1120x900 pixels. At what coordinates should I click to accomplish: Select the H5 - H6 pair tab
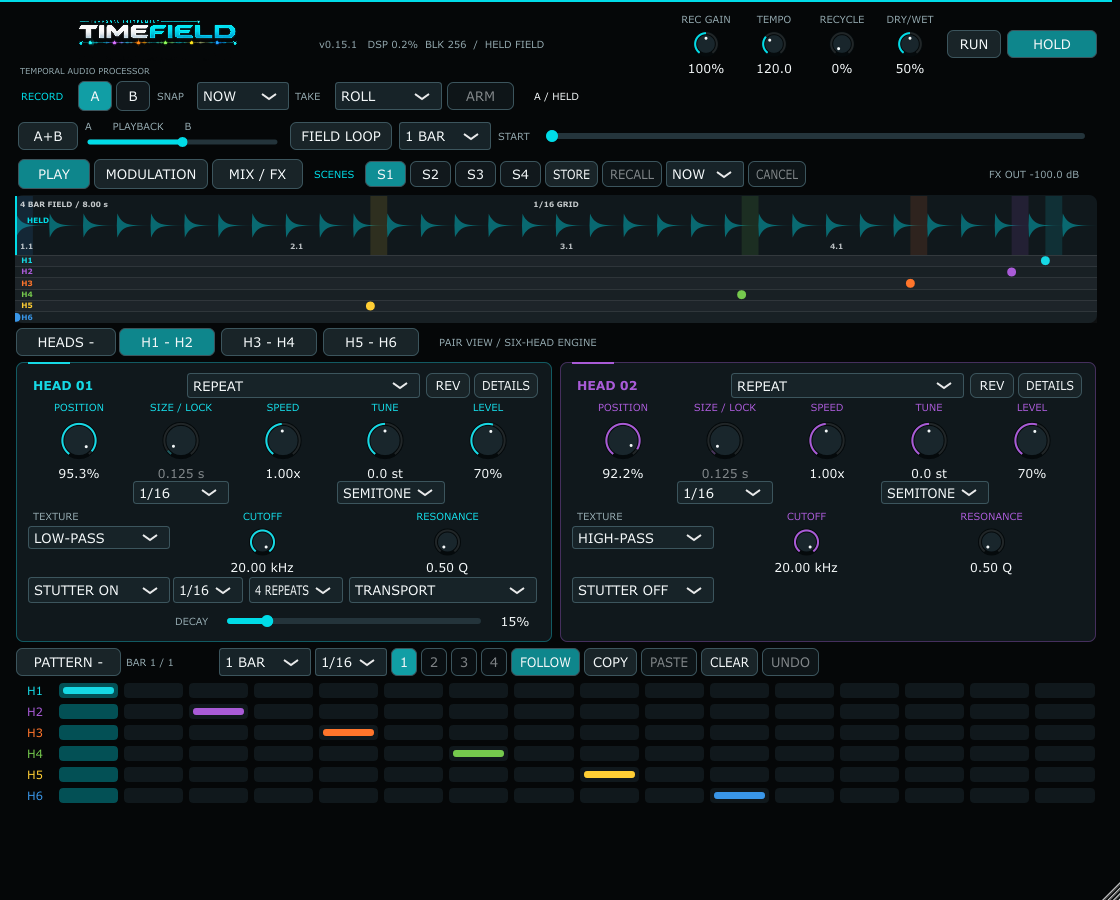371,342
